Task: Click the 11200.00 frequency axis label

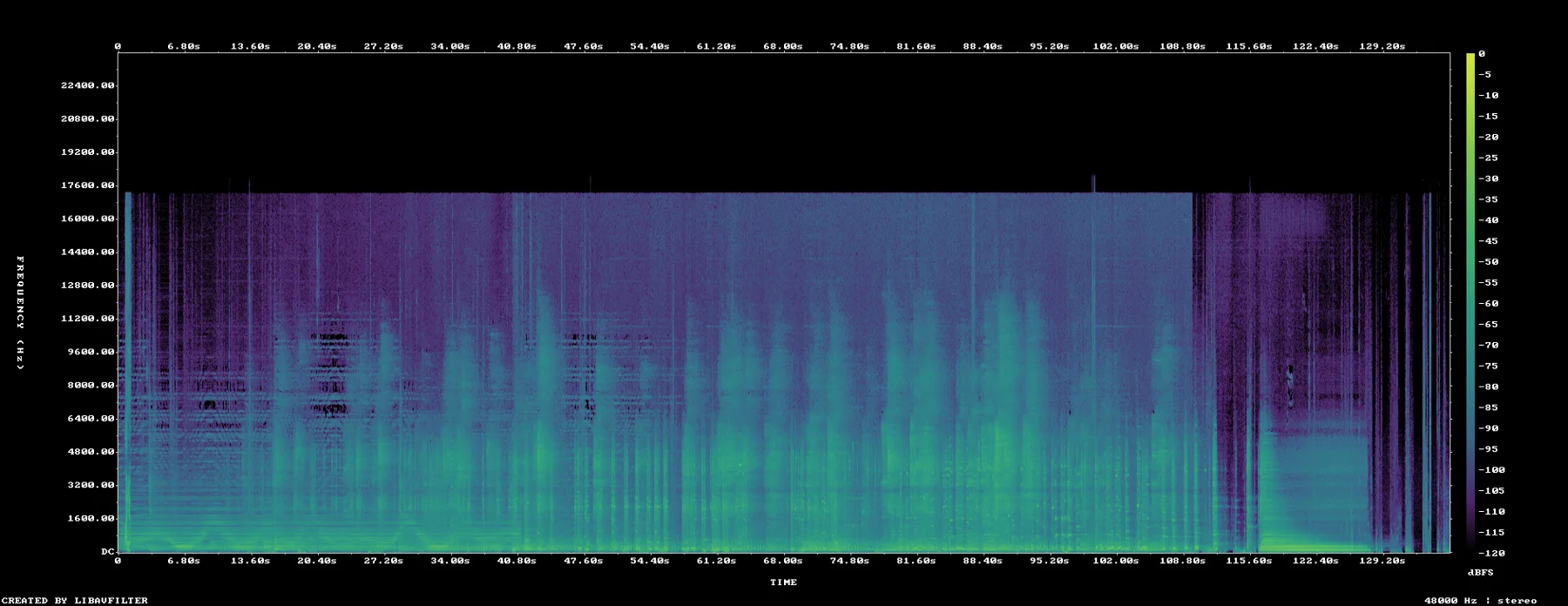Action: click(88, 319)
